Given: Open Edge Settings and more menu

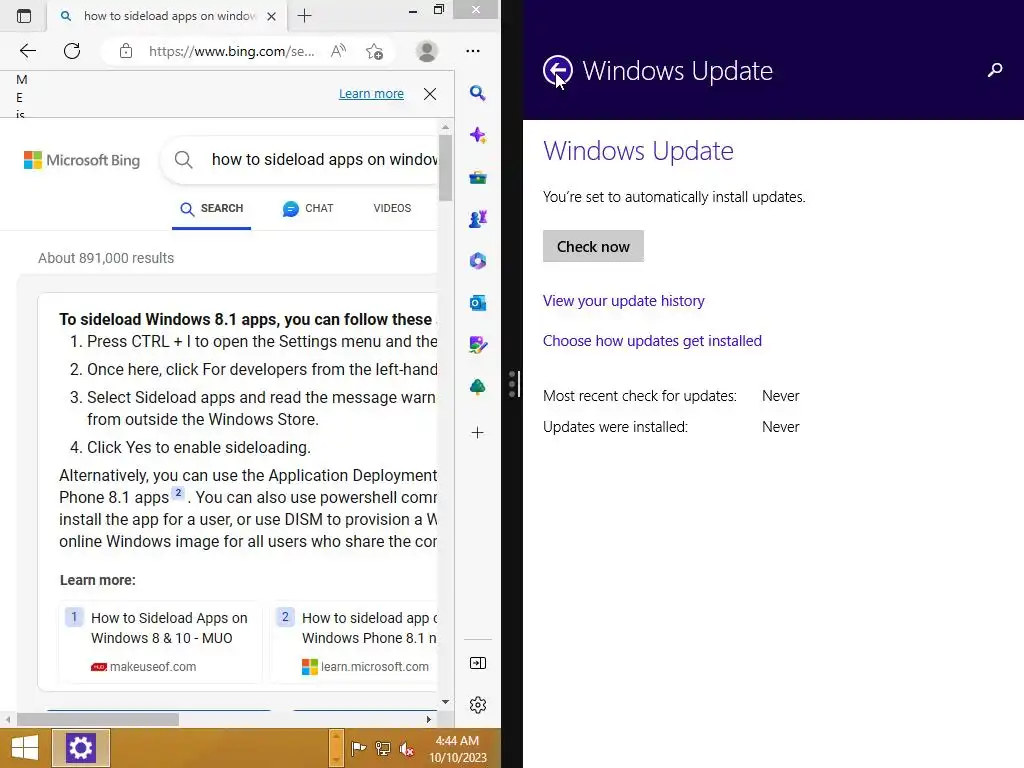Looking at the screenshot, I should click(473, 51).
